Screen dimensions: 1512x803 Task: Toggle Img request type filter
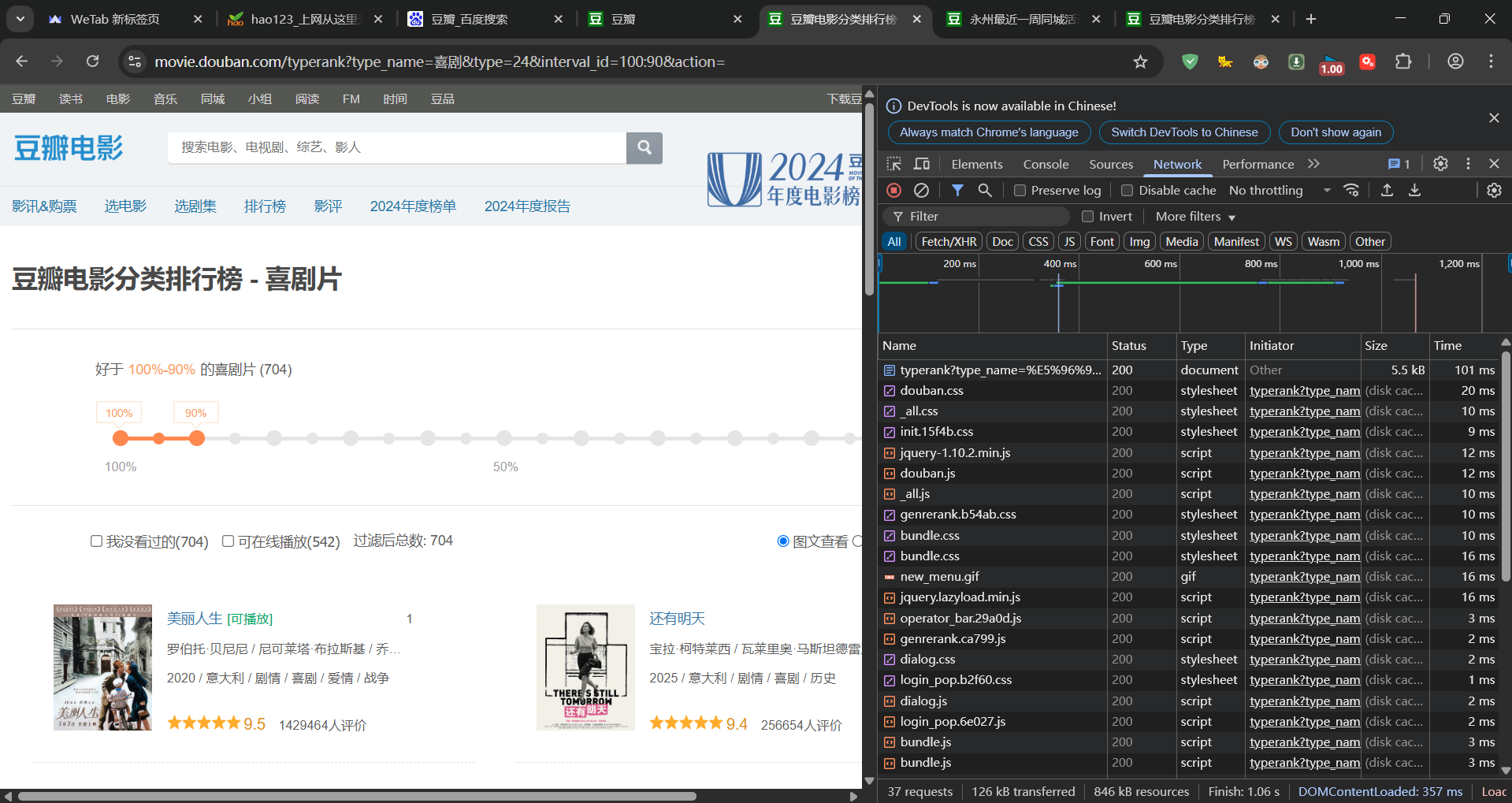[1139, 242]
